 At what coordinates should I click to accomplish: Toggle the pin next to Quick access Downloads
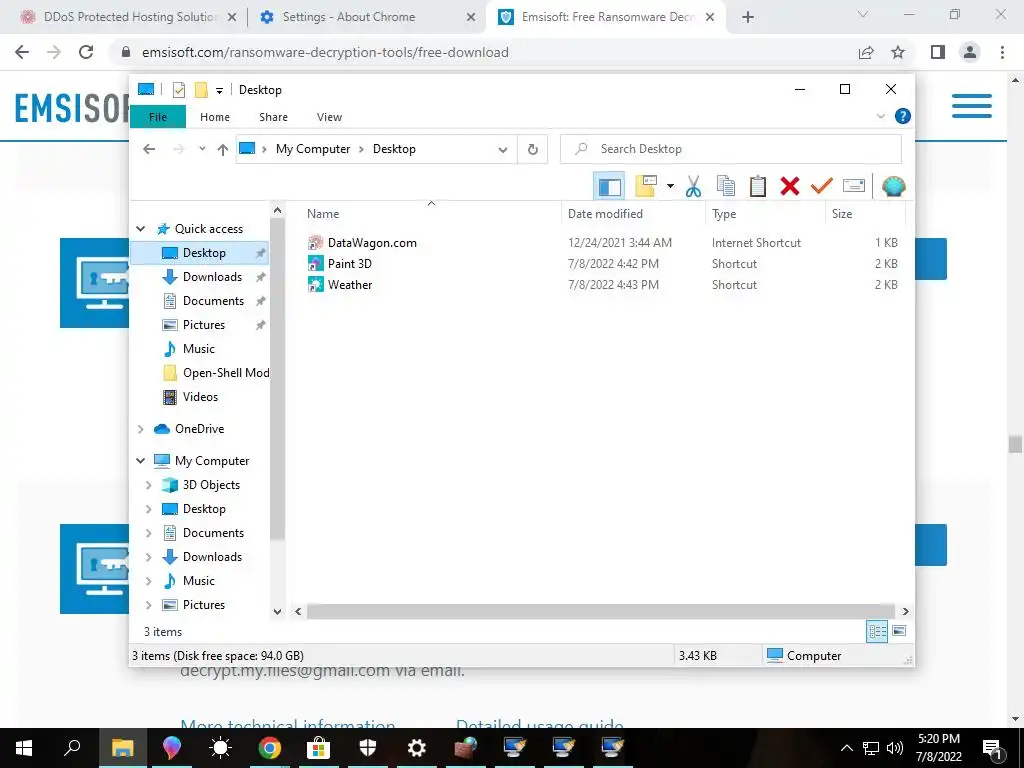[x=261, y=277]
